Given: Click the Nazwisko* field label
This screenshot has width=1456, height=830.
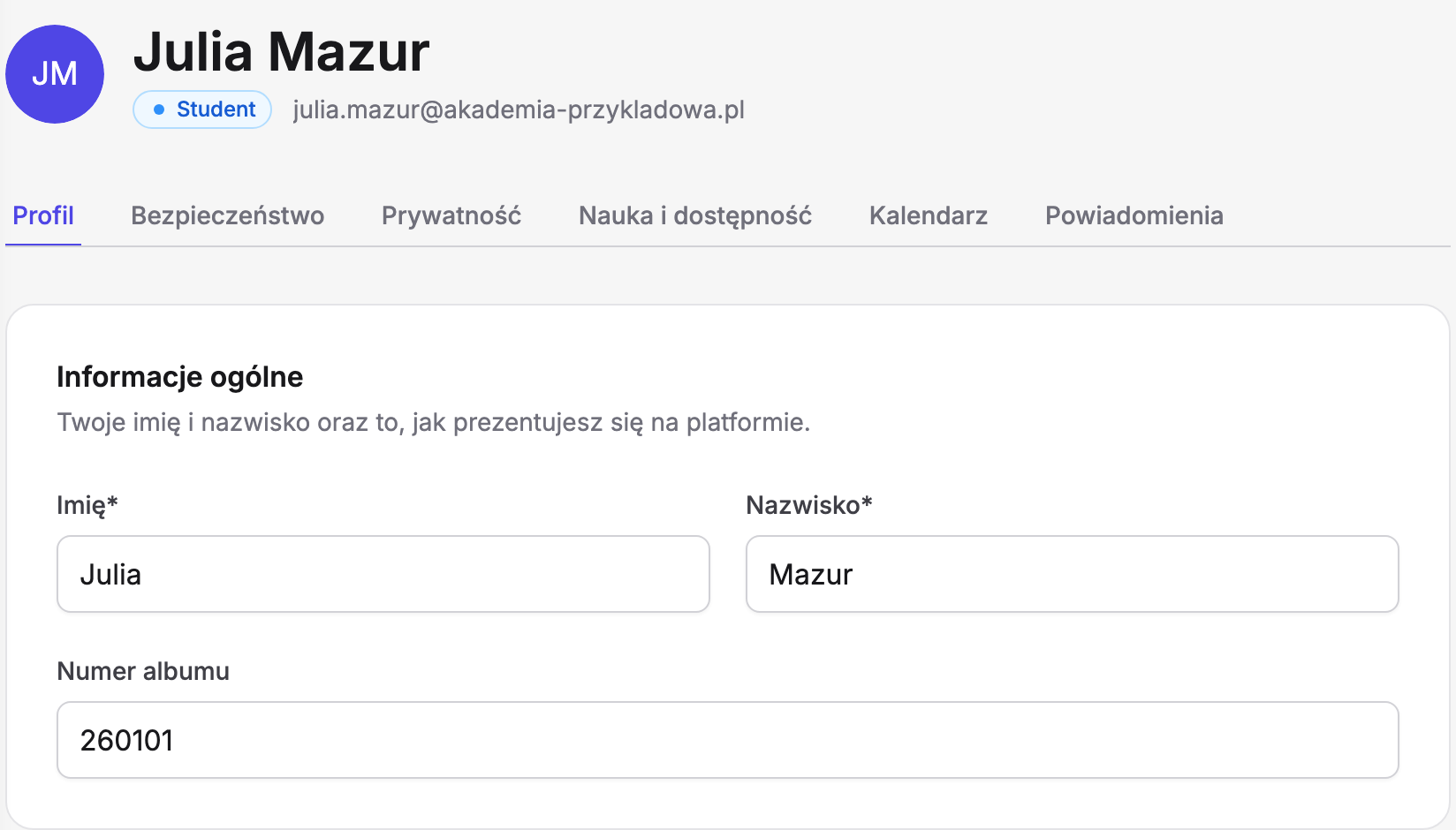Looking at the screenshot, I should pos(809,505).
